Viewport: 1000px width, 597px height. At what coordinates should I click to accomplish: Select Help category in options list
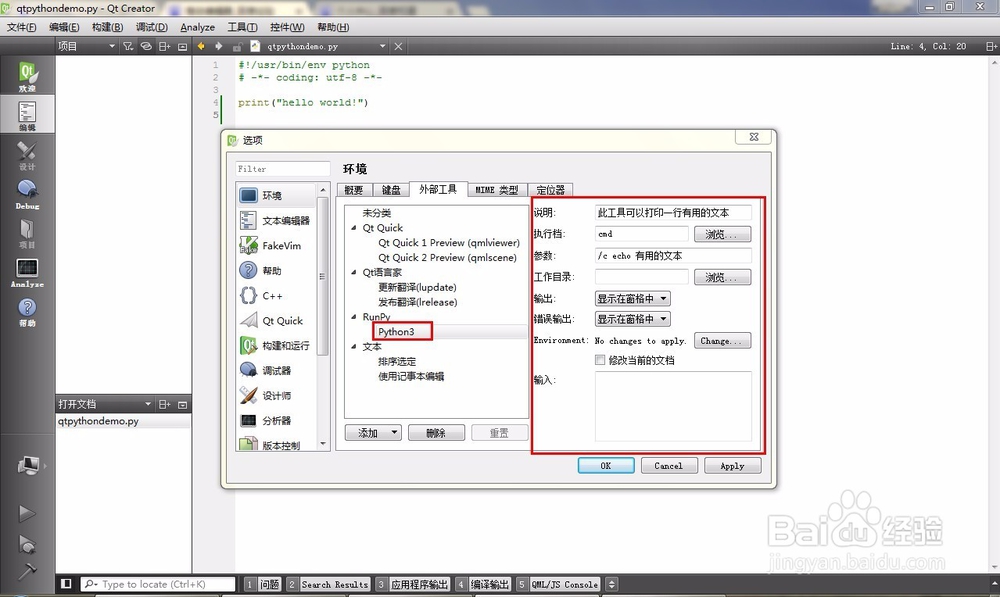276,270
